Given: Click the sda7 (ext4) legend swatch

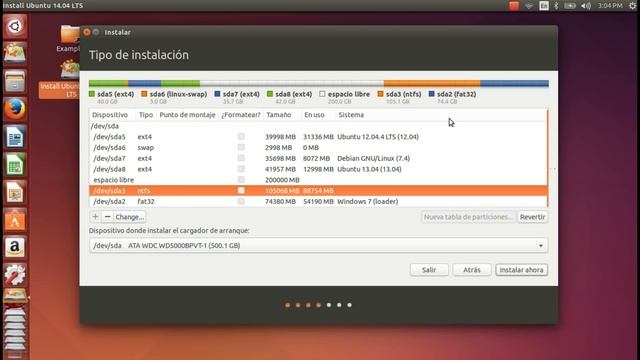Looking at the screenshot, I should tap(217, 94).
